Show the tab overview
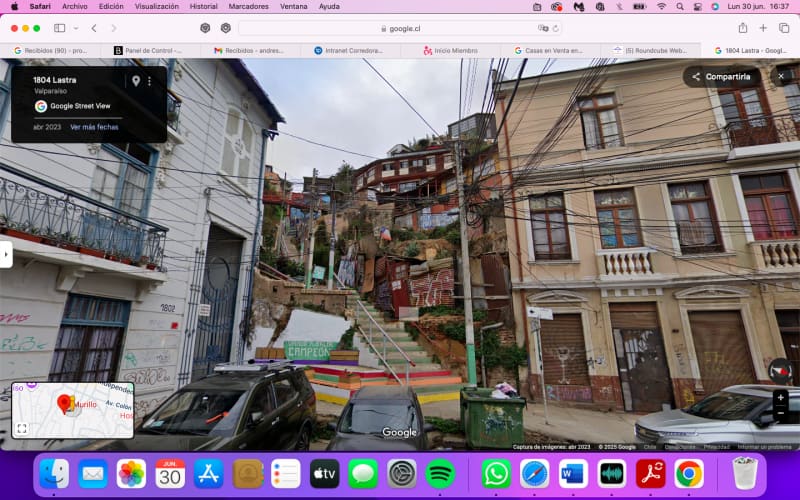The width and height of the screenshot is (800, 500). point(784,28)
